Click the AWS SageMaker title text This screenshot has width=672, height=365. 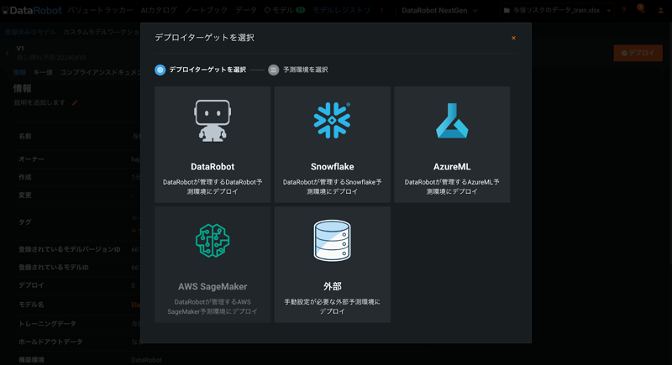pos(213,287)
